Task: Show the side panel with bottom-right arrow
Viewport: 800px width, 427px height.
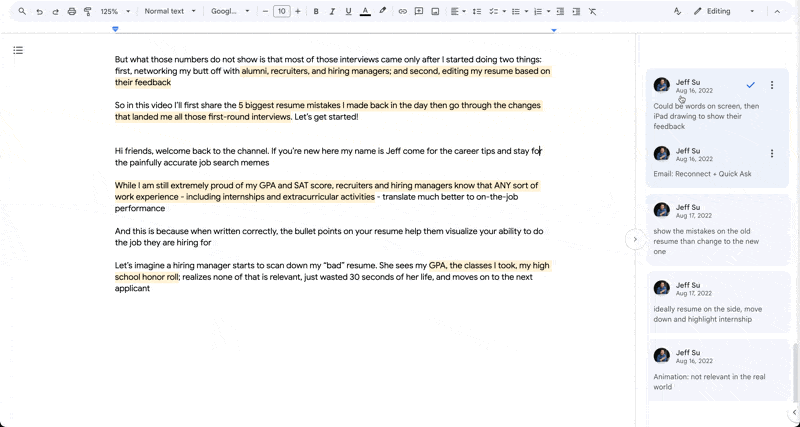Action: coord(794,412)
